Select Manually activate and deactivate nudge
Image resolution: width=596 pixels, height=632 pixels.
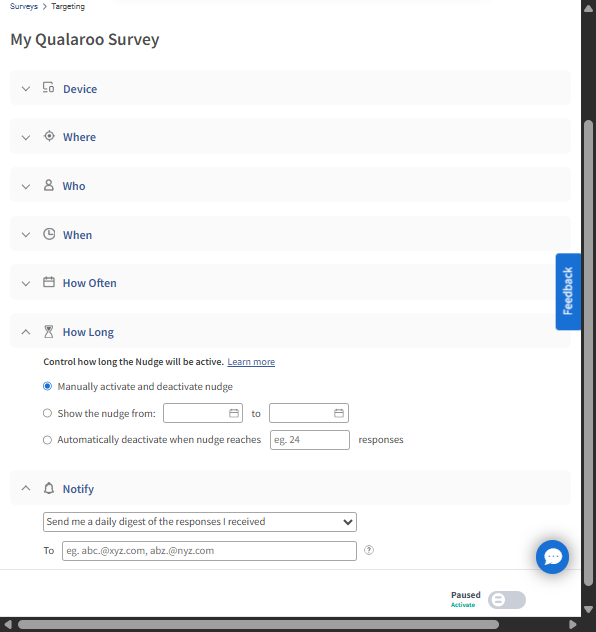coord(48,386)
